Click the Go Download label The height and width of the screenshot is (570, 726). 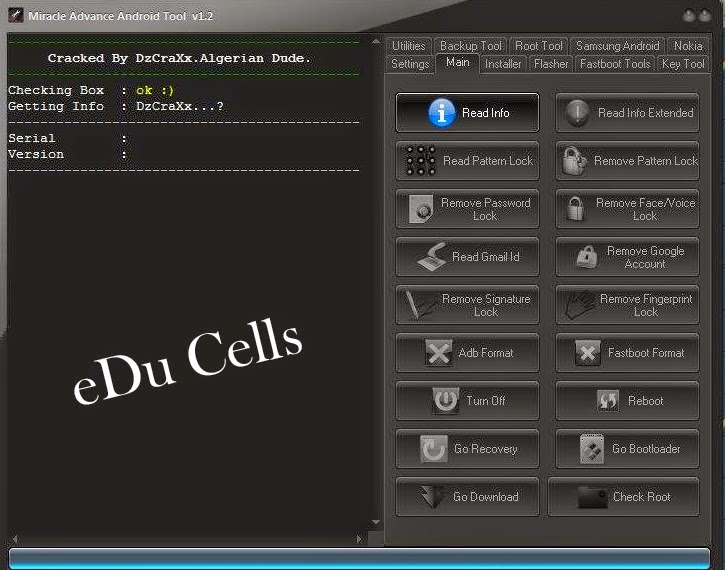tap(486, 497)
